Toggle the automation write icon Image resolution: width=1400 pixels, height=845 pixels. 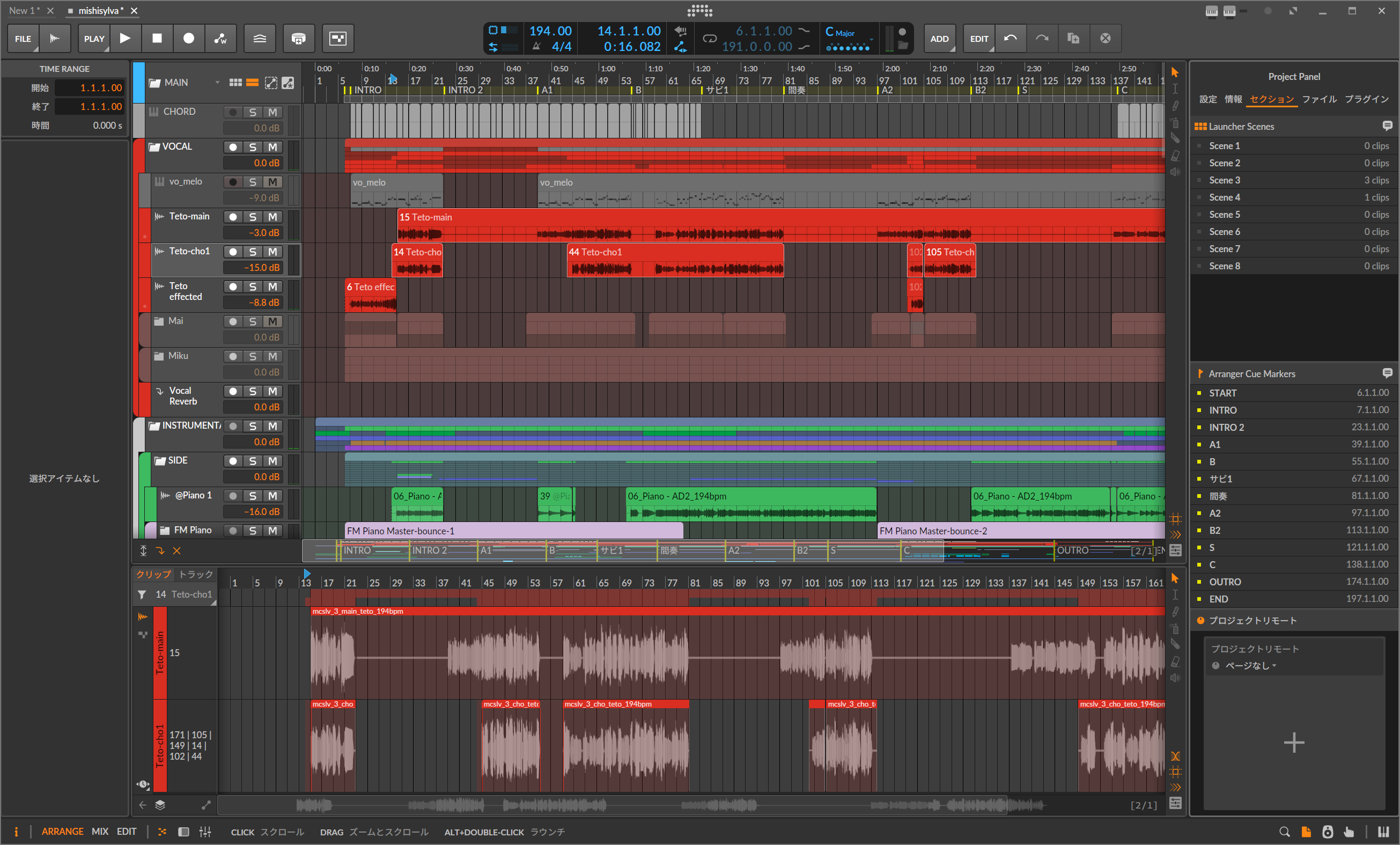point(220,38)
